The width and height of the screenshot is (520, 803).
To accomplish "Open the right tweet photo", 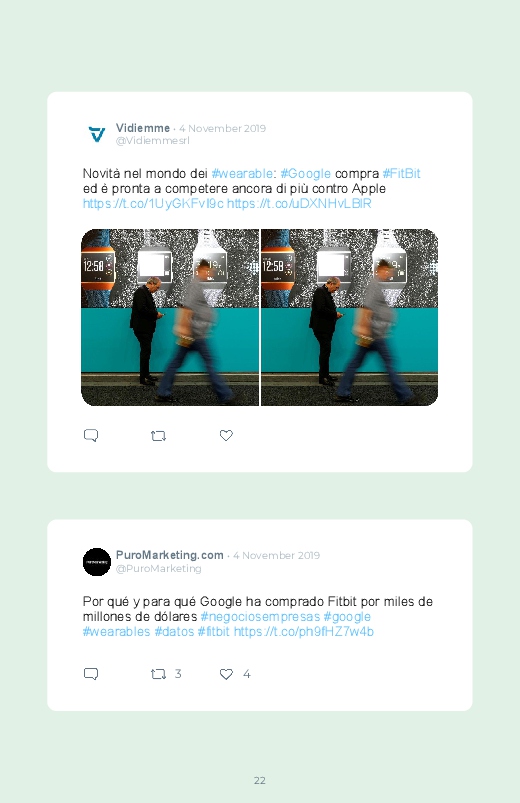I will 349,318.
